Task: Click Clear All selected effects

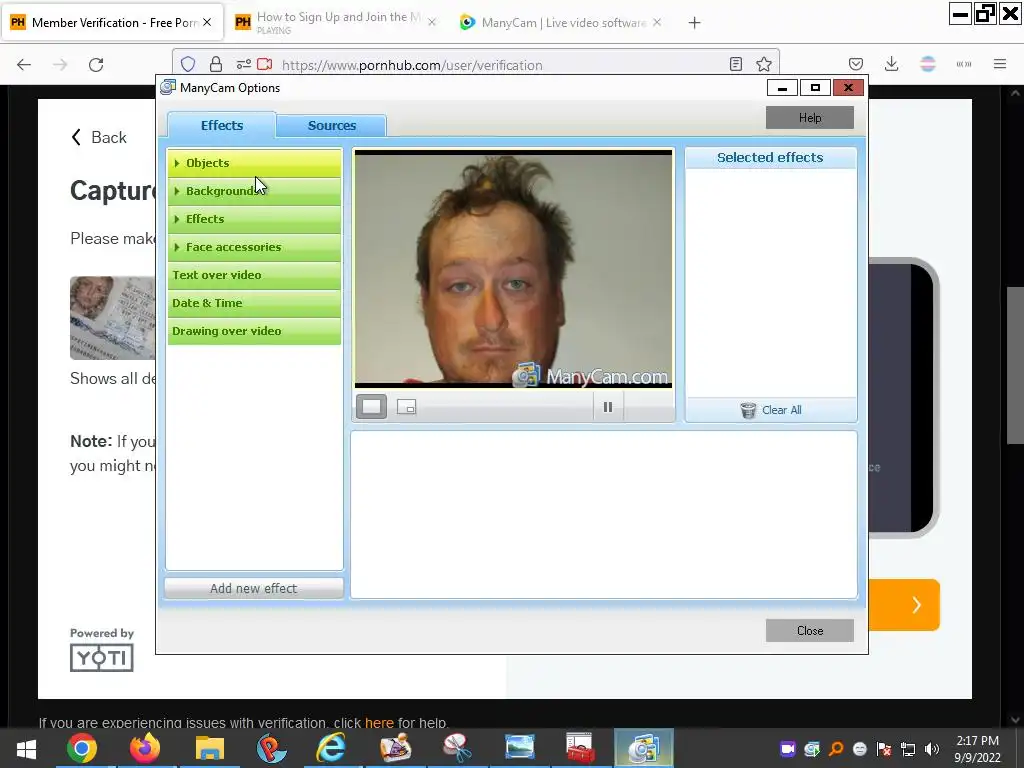Action: tap(771, 410)
